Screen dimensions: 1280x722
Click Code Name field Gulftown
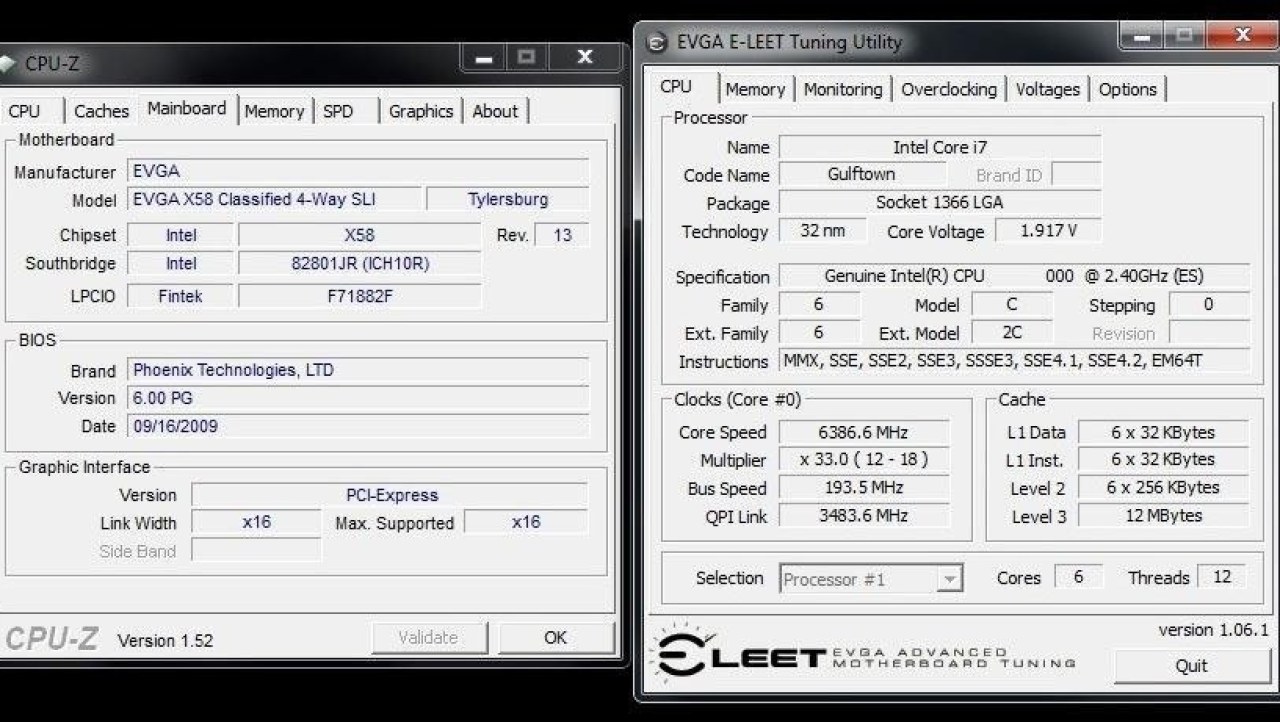[x=861, y=174]
